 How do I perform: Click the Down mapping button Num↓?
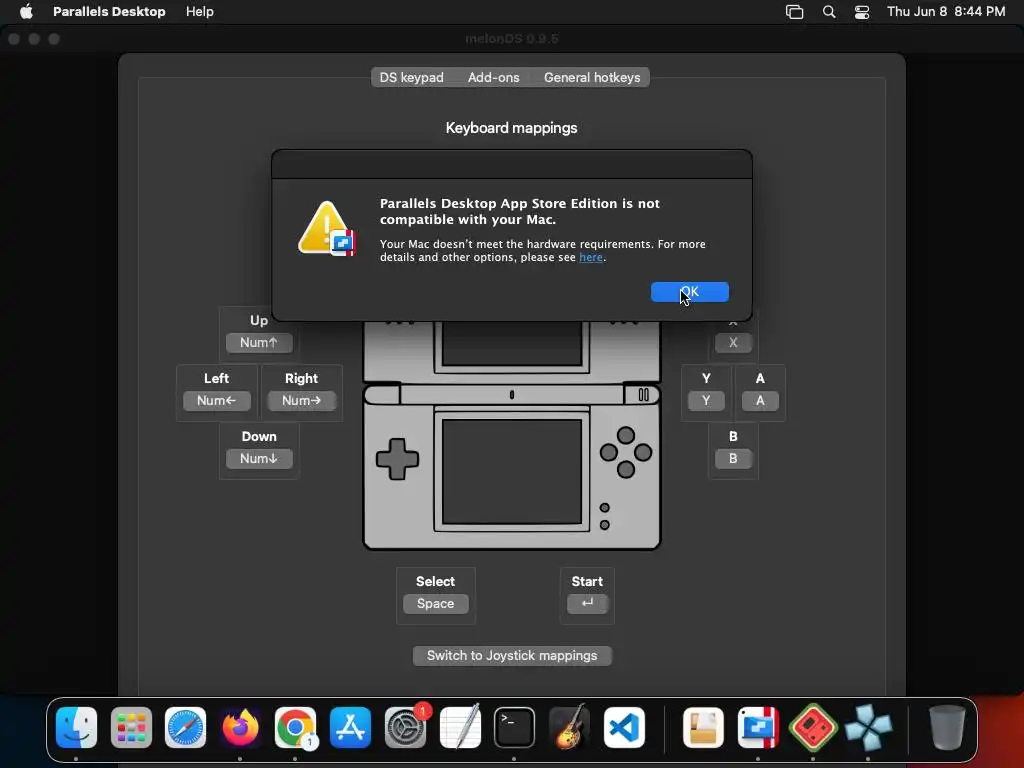[x=259, y=458]
